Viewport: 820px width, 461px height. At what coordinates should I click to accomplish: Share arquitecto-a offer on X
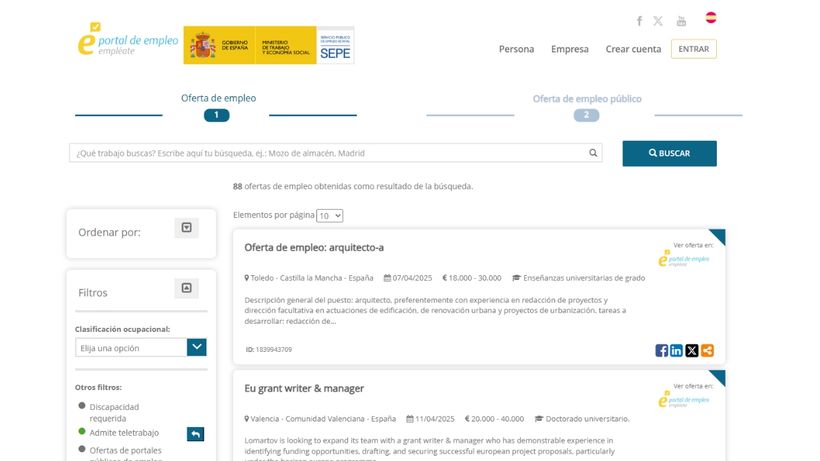[x=692, y=350]
